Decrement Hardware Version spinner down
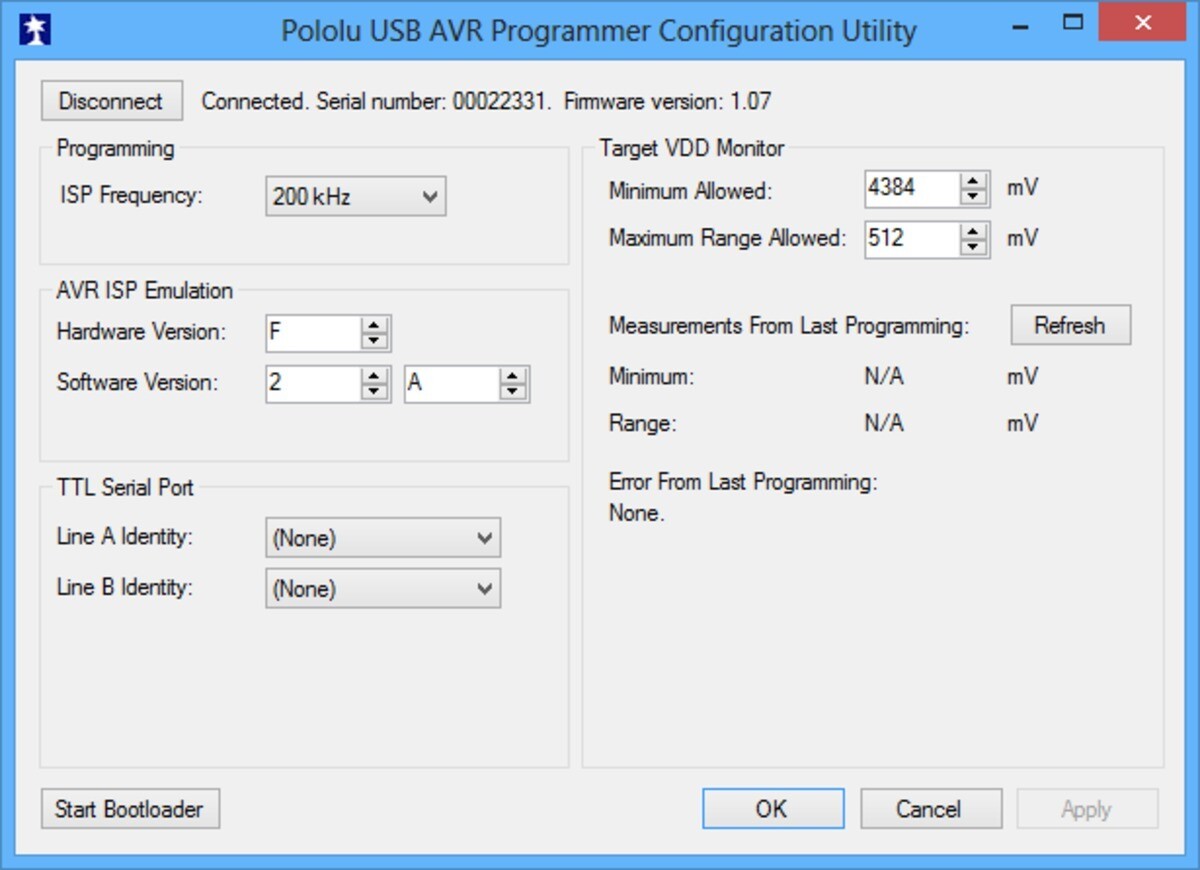 click(374, 341)
